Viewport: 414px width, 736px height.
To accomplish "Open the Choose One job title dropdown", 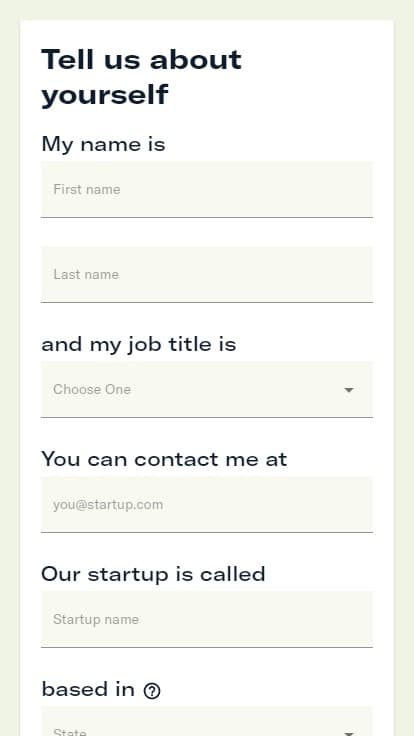I will pyautogui.click(x=207, y=390).
